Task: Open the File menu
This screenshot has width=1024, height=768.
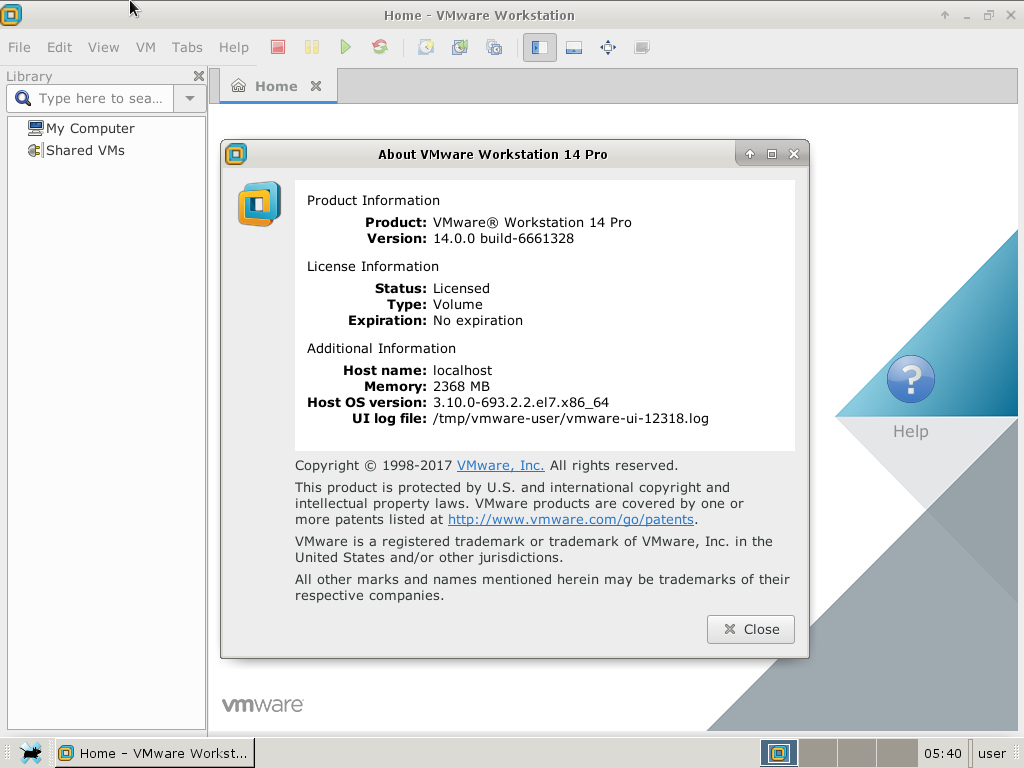Action: click(x=19, y=47)
